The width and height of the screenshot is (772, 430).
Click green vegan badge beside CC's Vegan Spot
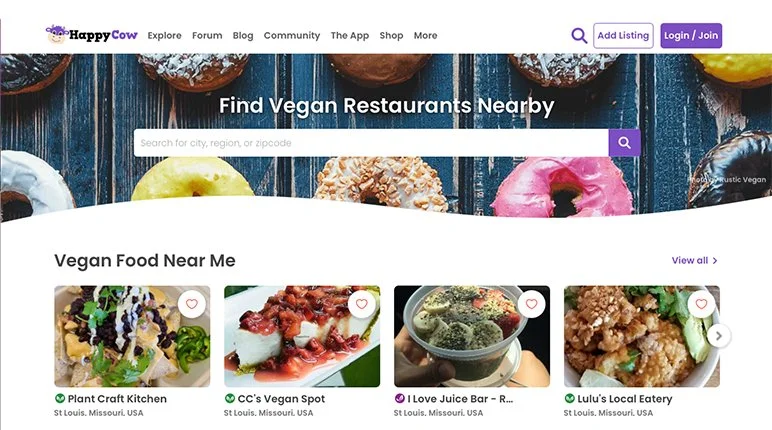(x=229, y=398)
